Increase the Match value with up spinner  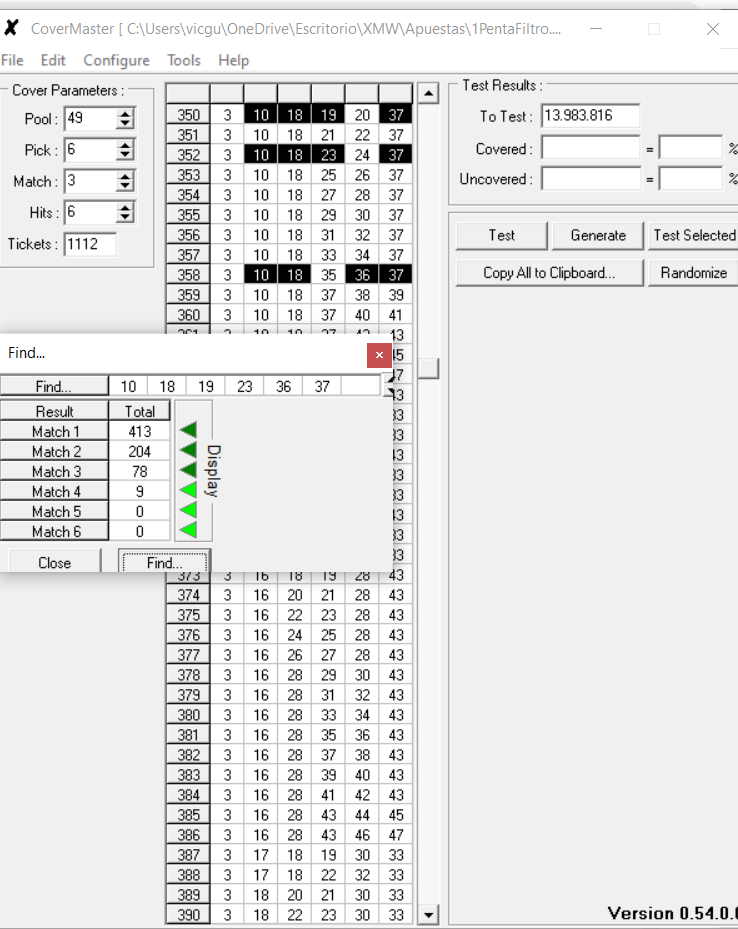pos(125,176)
